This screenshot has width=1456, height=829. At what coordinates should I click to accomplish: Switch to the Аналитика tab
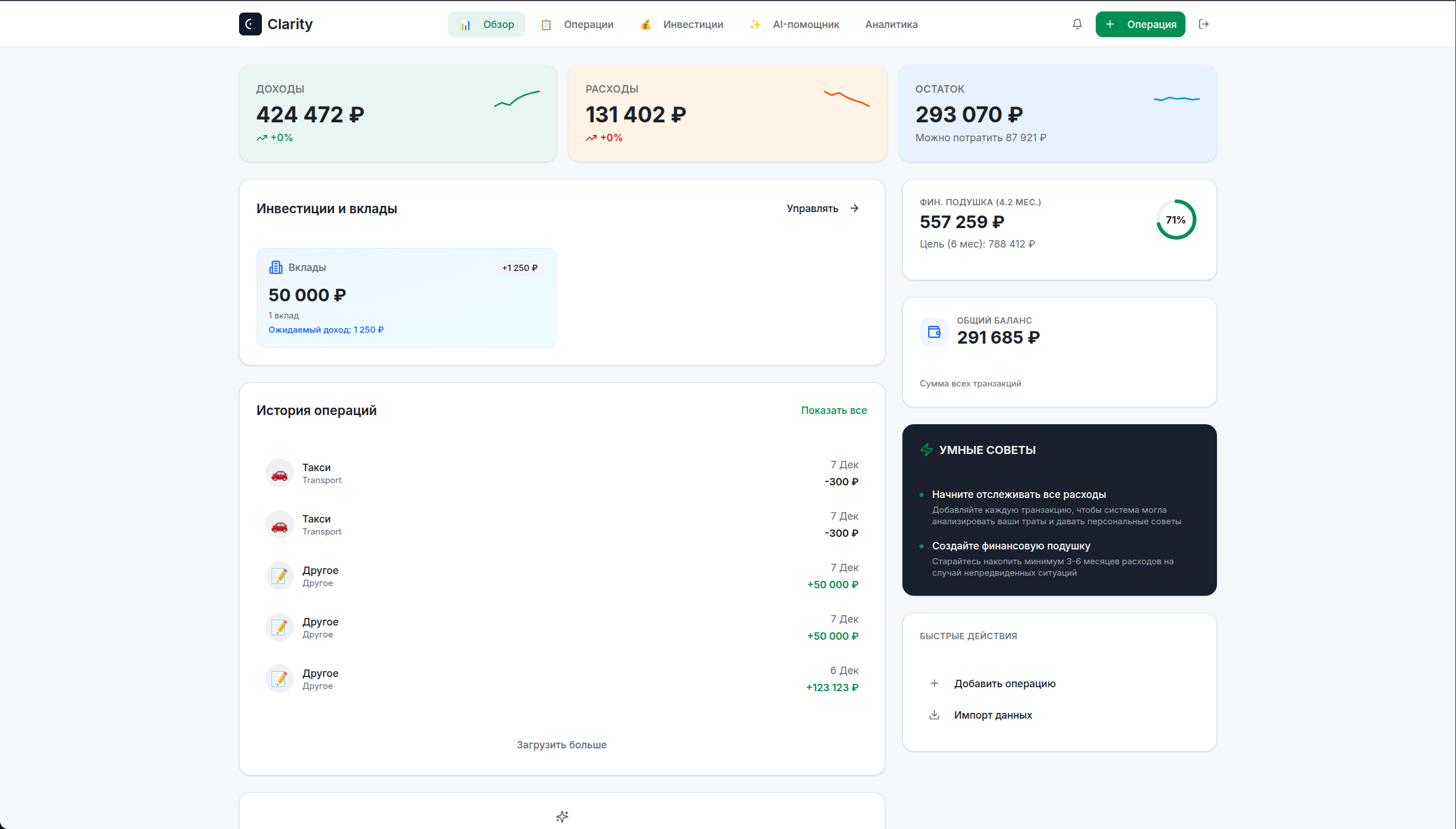[891, 24]
